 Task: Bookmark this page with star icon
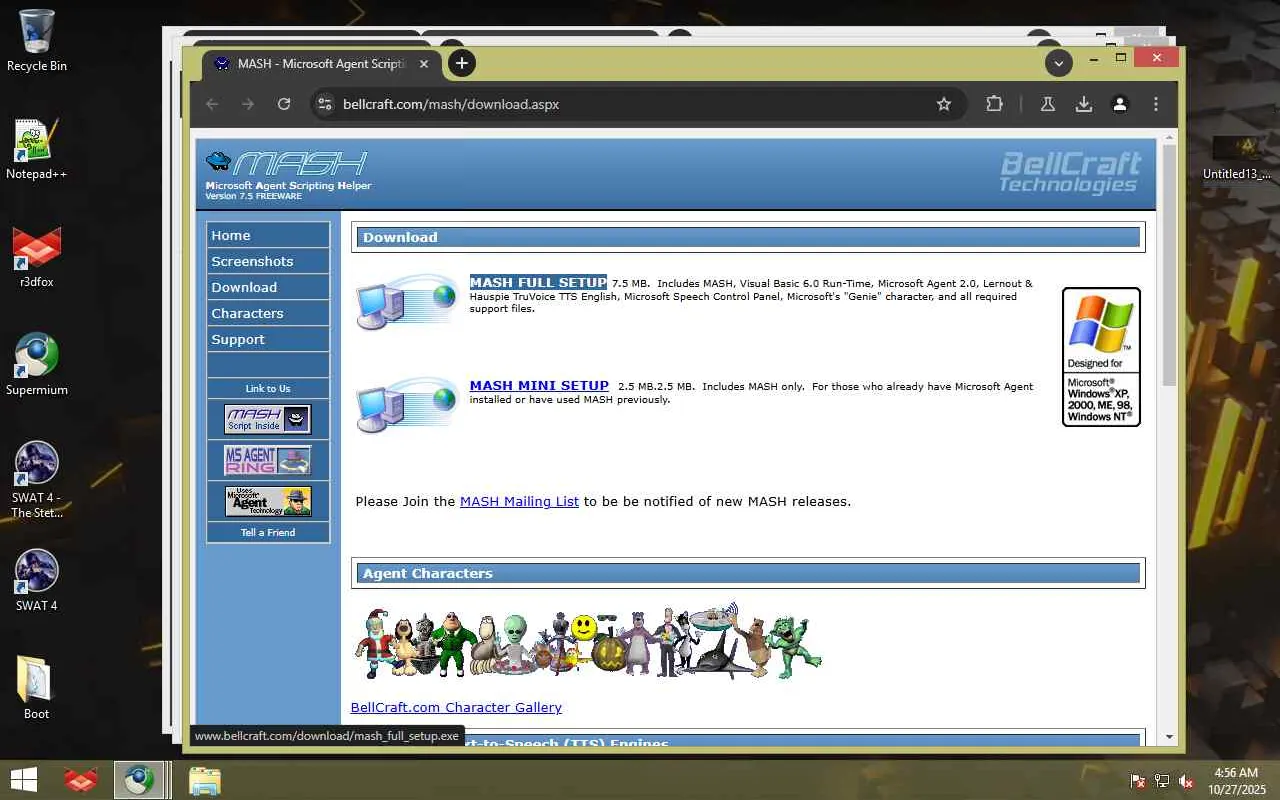click(943, 104)
